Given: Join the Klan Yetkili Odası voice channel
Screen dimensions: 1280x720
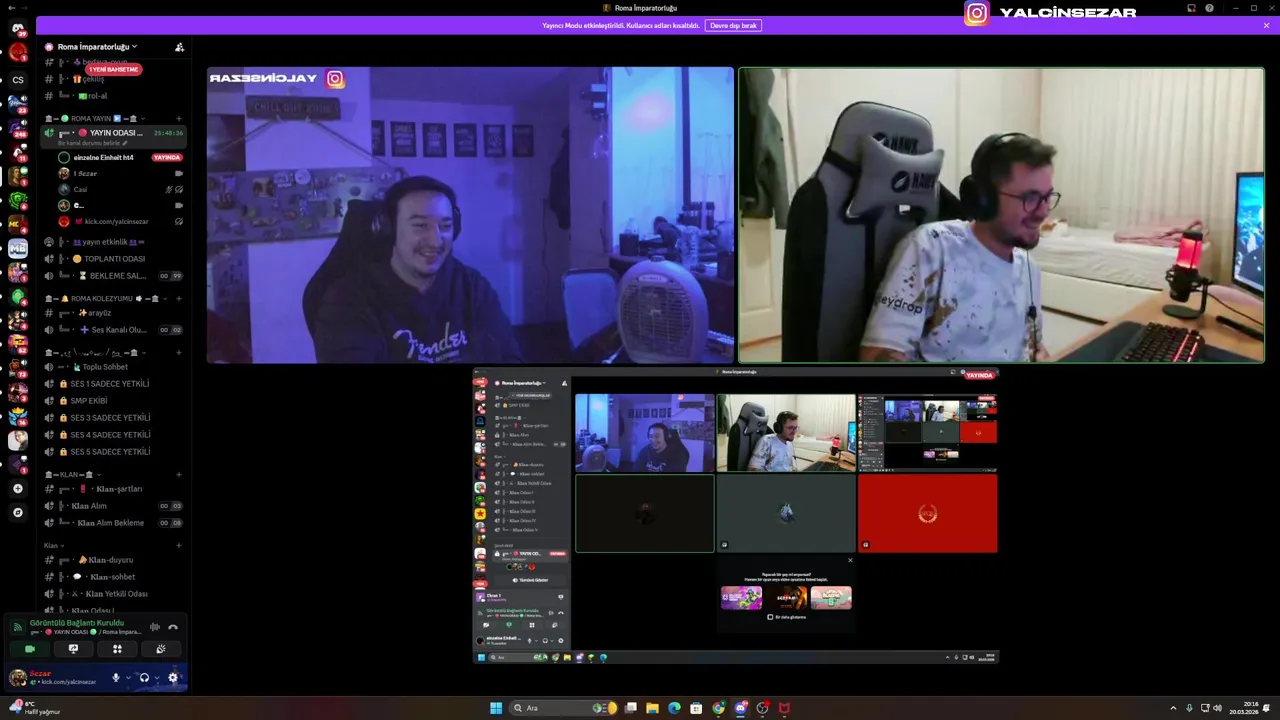Looking at the screenshot, I should [x=113, y=594].
